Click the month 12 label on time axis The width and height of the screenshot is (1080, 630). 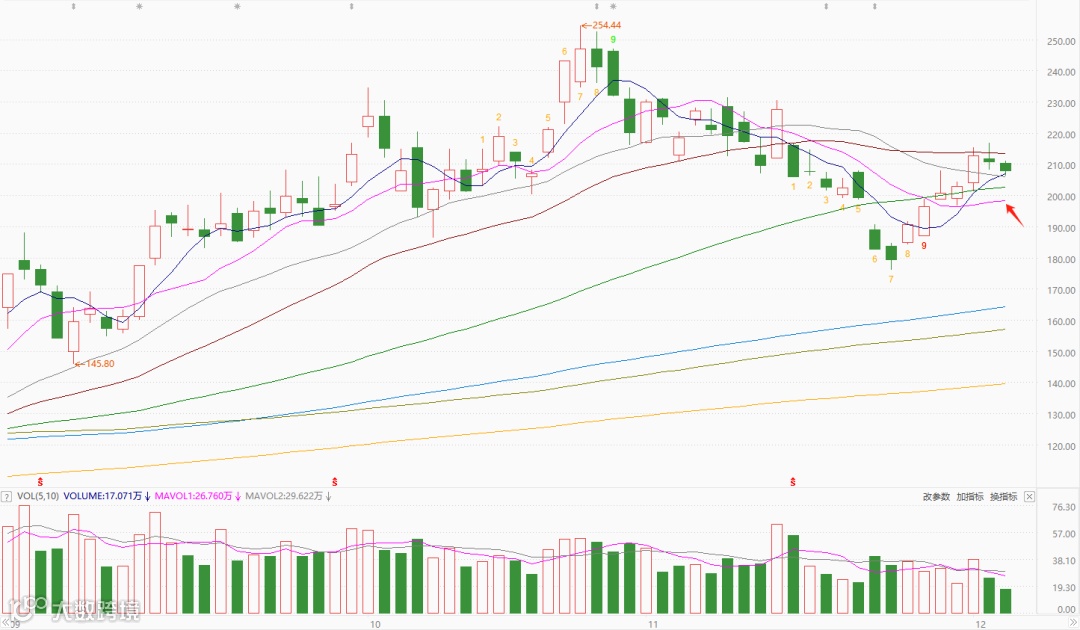tap(980, 624)
